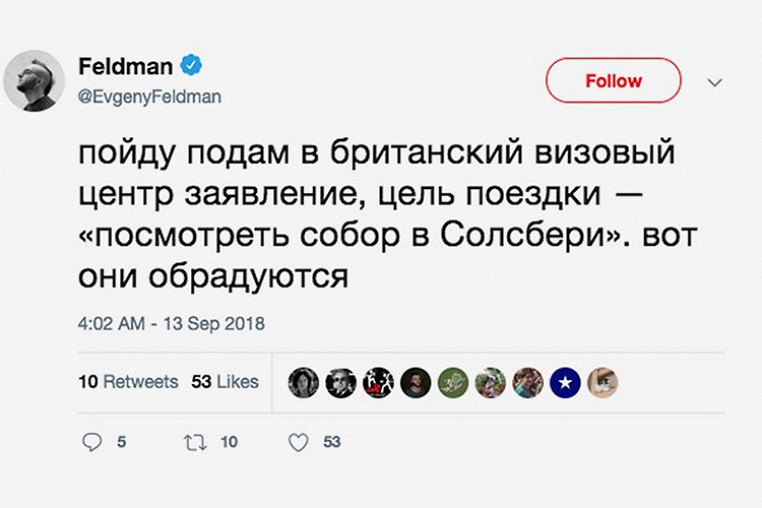
Task: Click the reply speech bubble icon
Action: pos(92,443)
